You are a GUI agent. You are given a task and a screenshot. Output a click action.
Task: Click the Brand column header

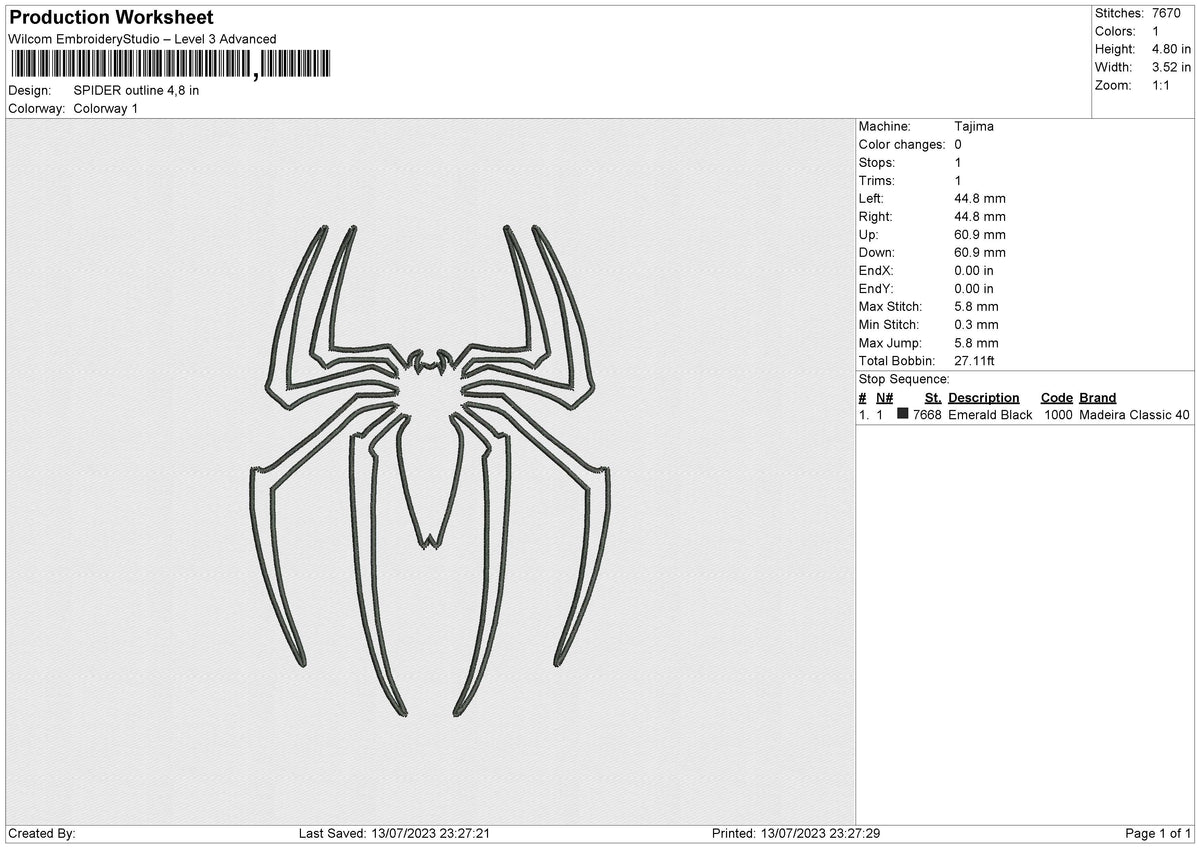click(1098, 398)
